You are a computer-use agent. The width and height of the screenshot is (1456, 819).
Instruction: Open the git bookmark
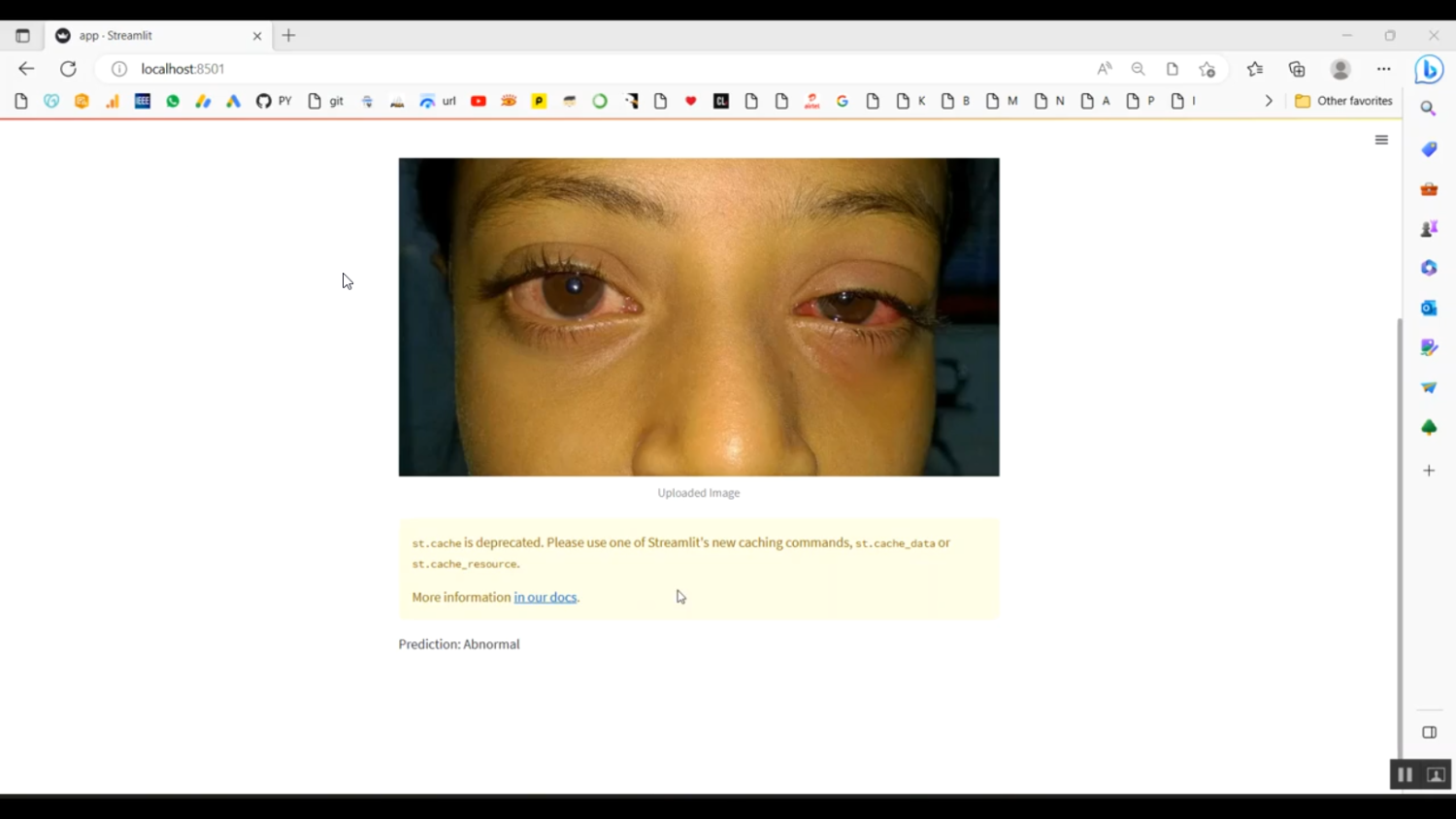[326, 101]
